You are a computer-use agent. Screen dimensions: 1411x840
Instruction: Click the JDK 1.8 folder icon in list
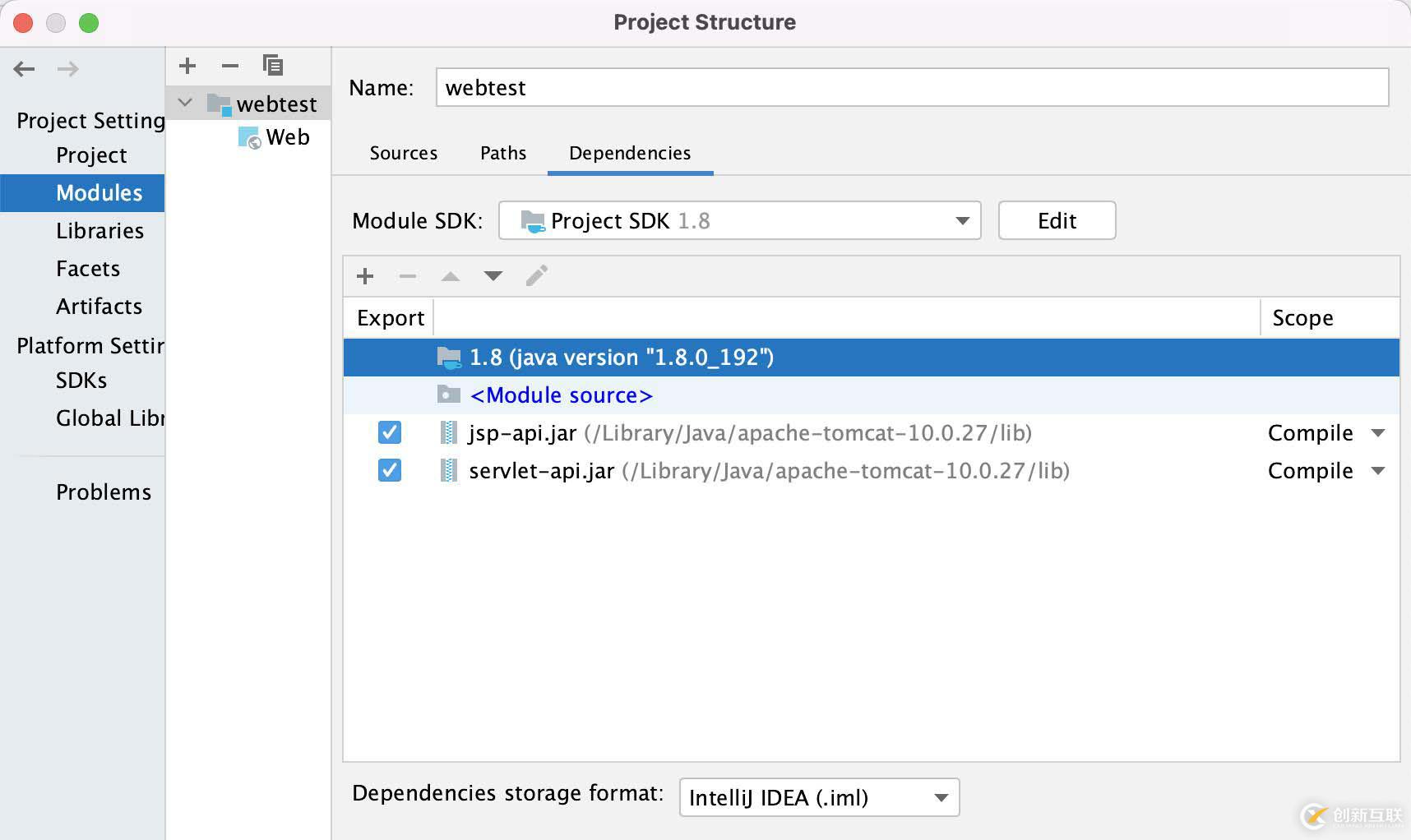449,358
